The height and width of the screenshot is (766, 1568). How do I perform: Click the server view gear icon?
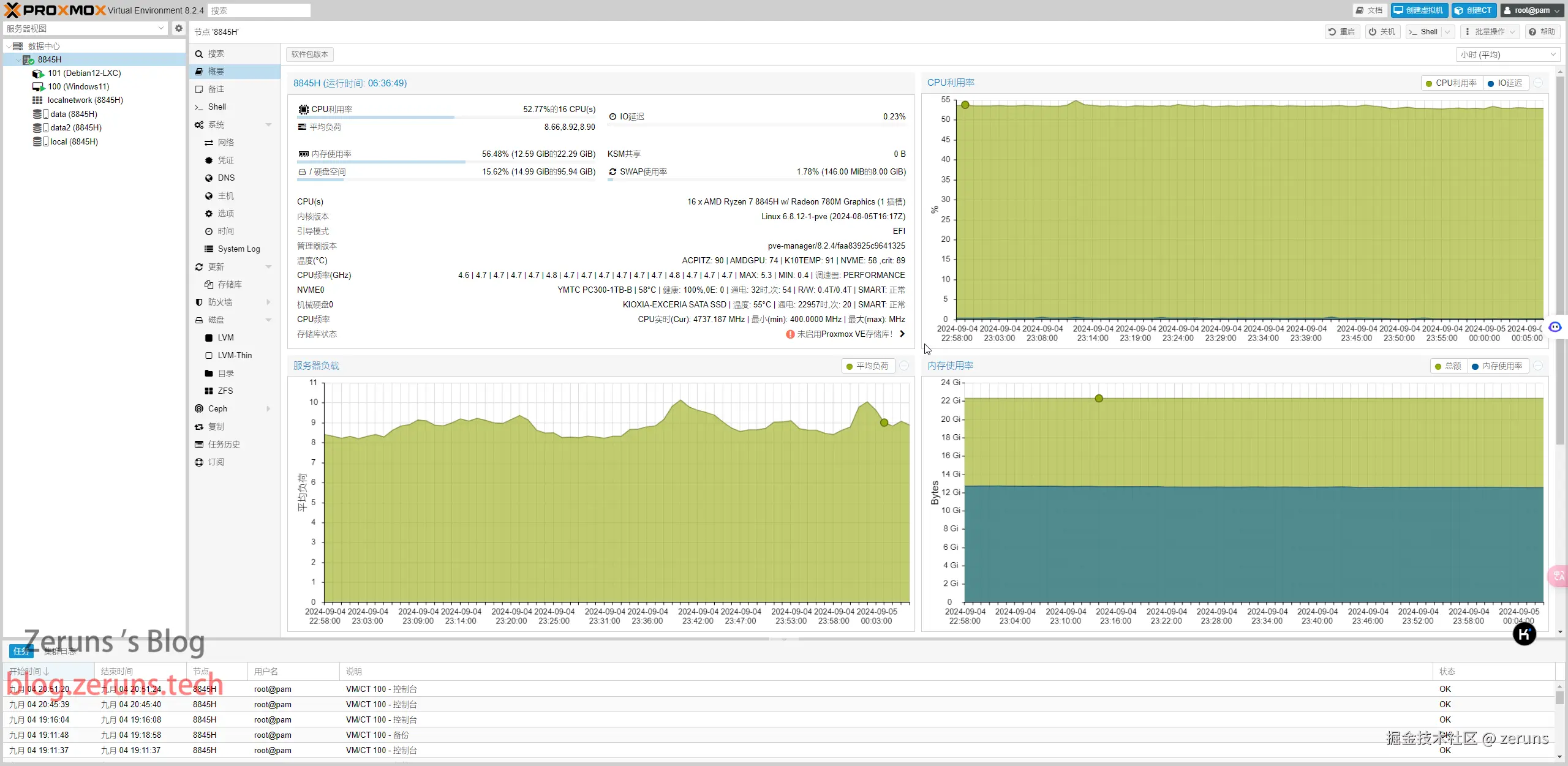pyautogui.click(x=178, y=28)
